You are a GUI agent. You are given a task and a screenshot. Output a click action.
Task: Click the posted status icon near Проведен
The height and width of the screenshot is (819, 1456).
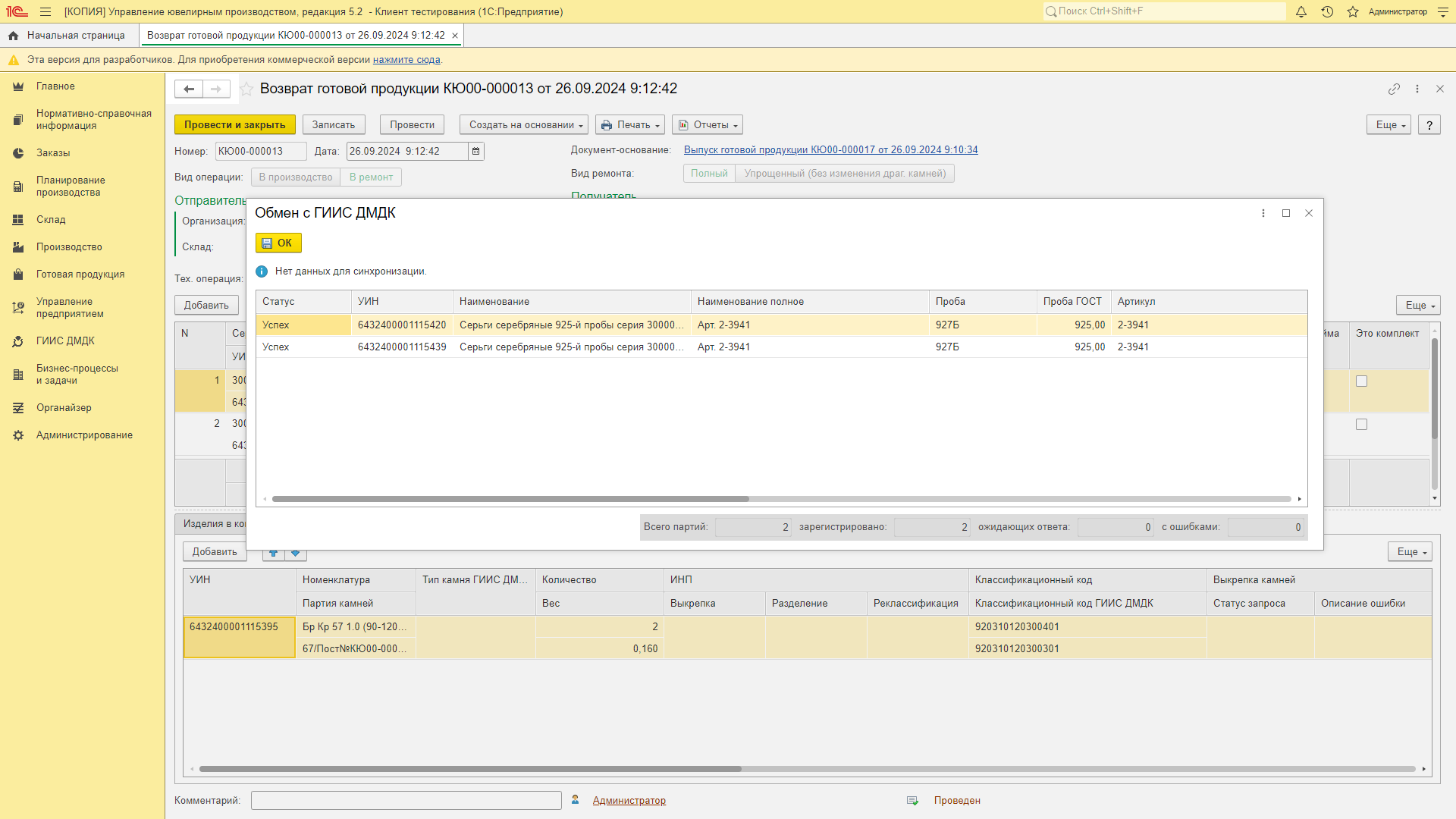[912, 801]
